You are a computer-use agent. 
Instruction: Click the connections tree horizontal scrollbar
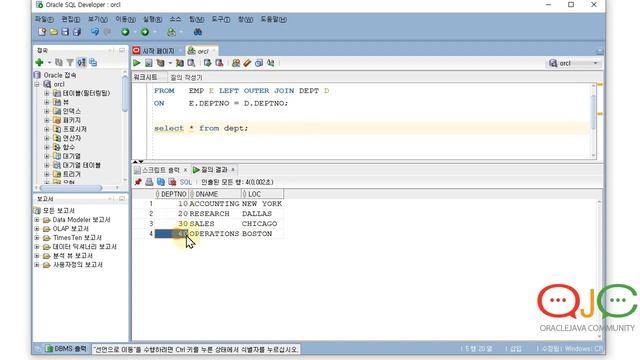click(x=71, y=188)
